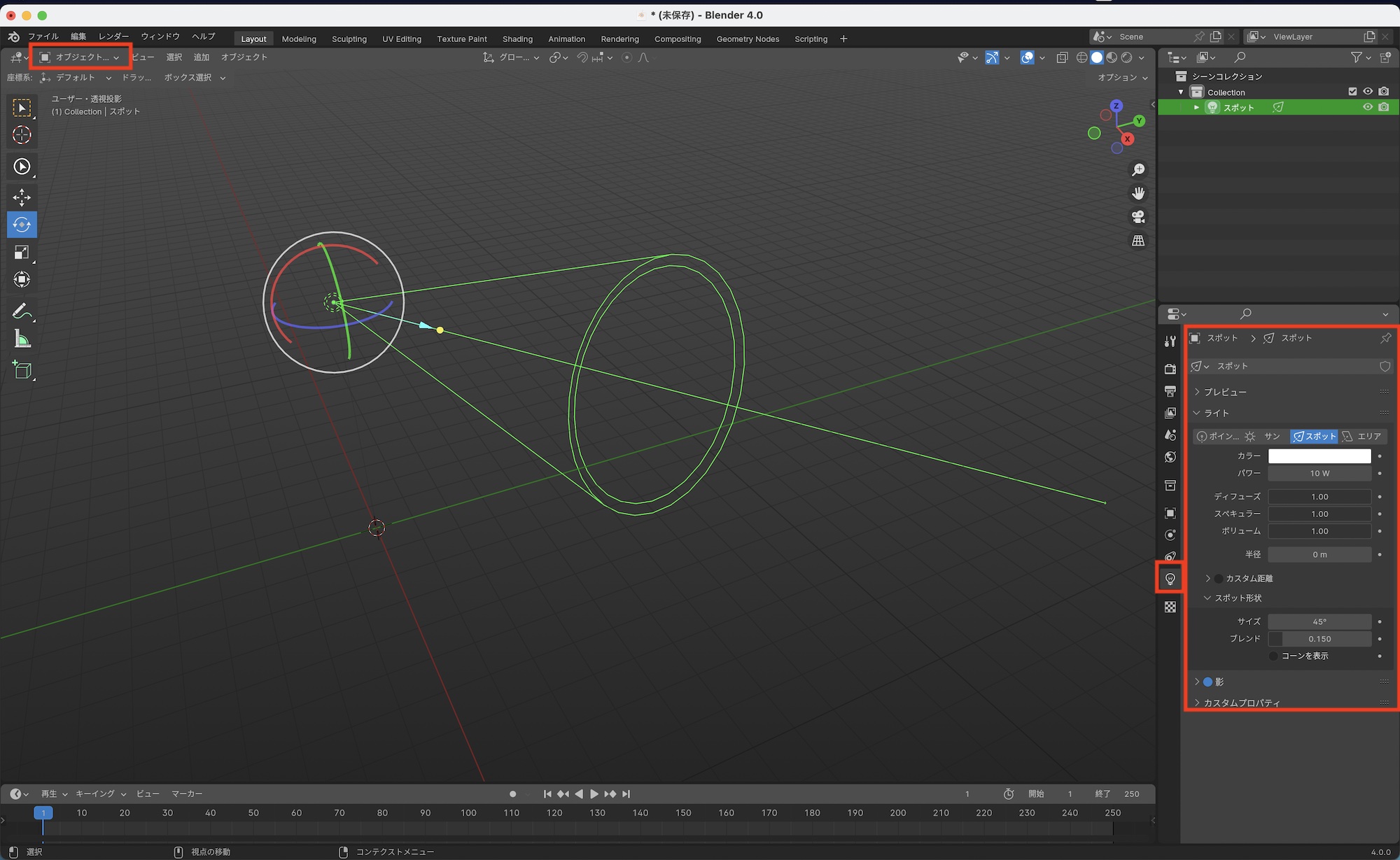The width and height of the screenshot is (1400, 860).
Task: Enable the コーンを表示 checkbox
Action: point(1274,656)
